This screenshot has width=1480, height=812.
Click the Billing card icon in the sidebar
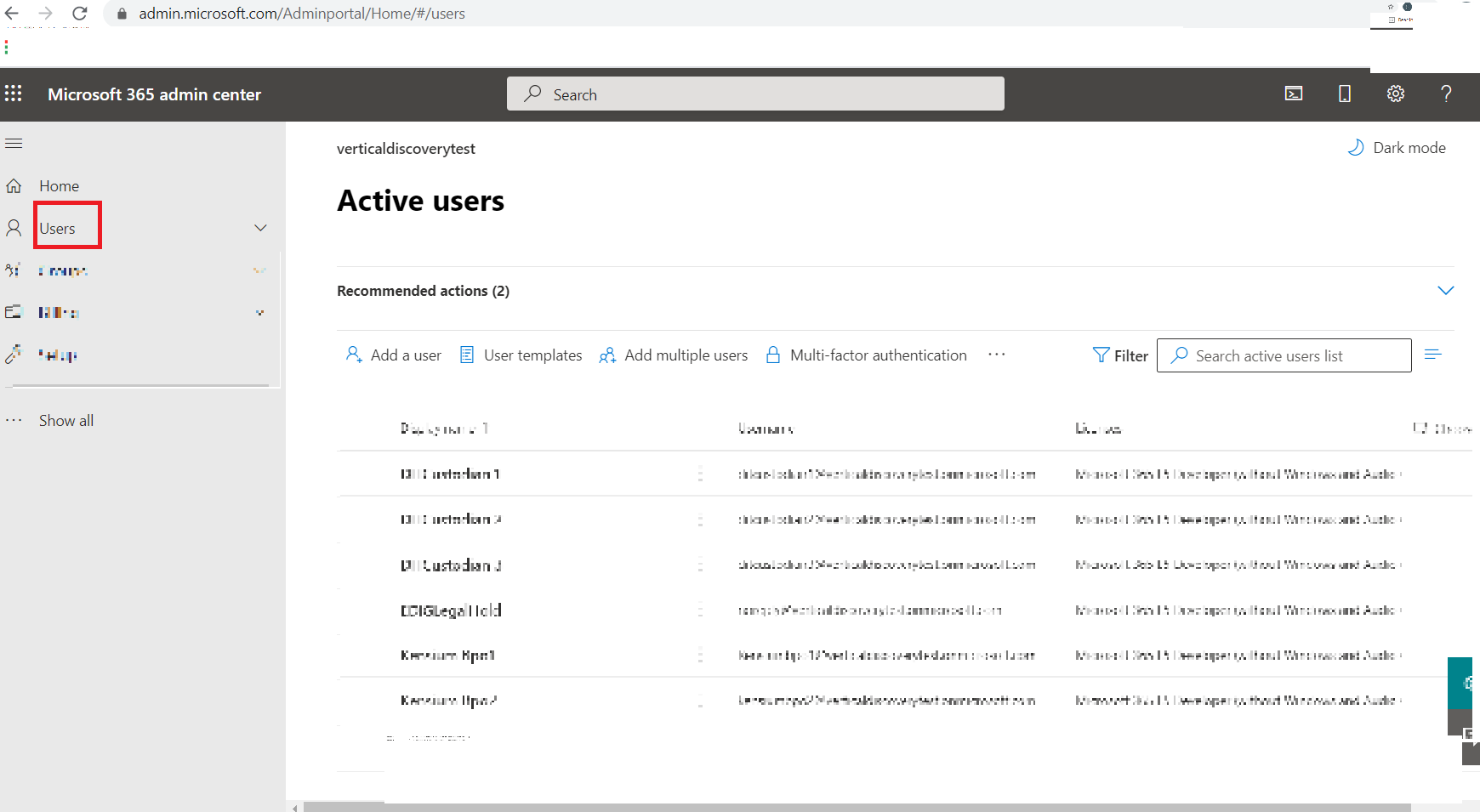(x=14, y=312)
